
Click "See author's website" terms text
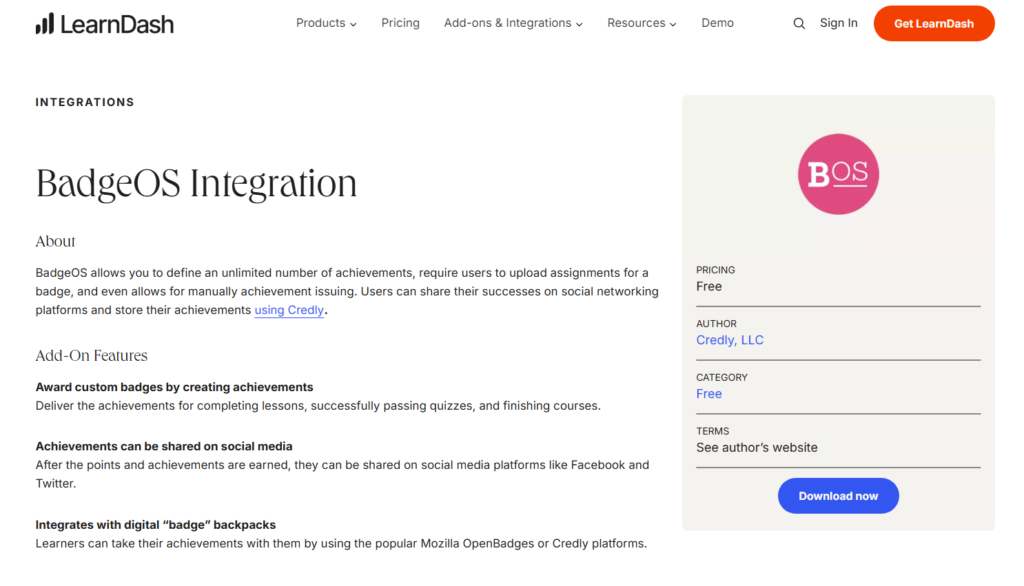click(756, 448)
